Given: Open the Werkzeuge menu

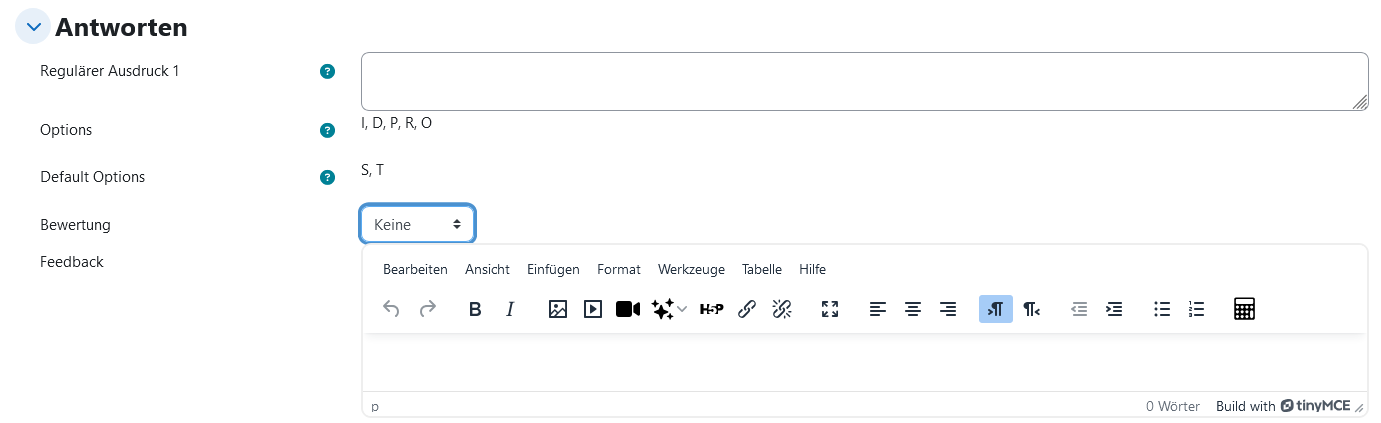Looking at the screenshot, I should (x=691, y=269).
